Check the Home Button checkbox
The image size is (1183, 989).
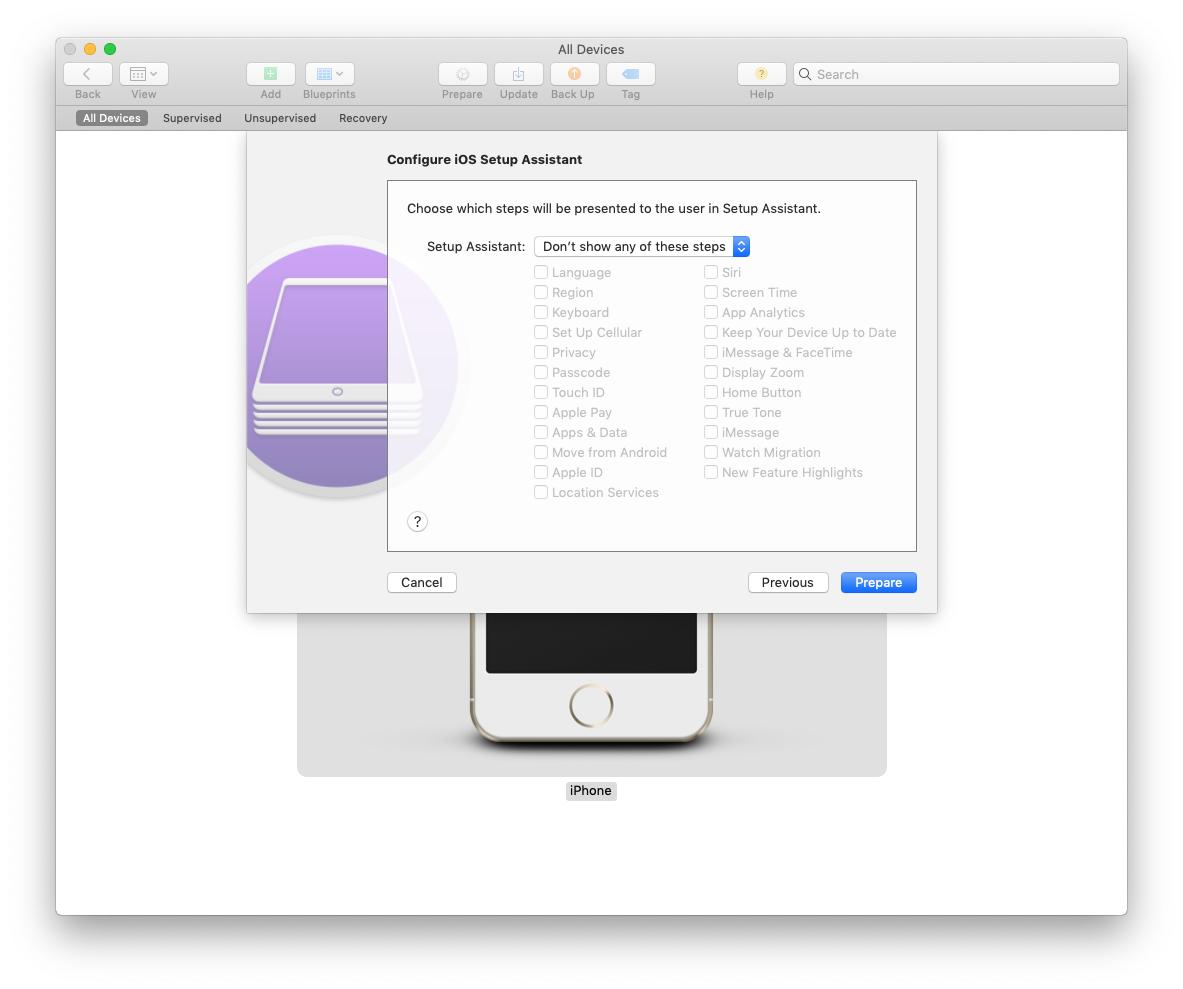click(x=711, y=392)
